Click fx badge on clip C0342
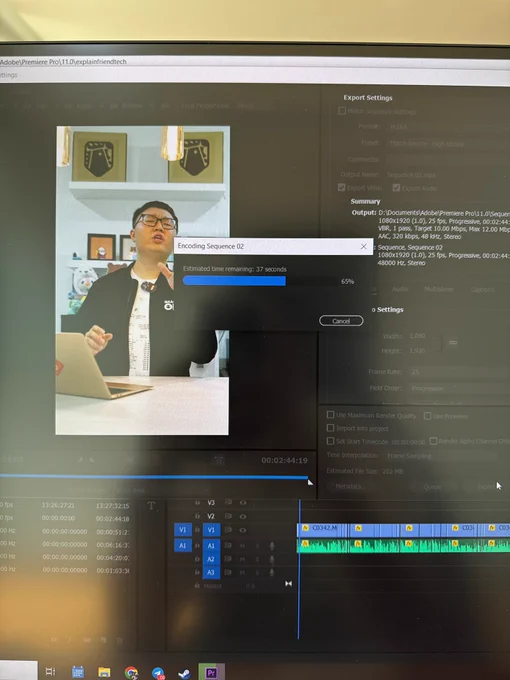Viewport: 510px width, 680px height. pos(305,528)
